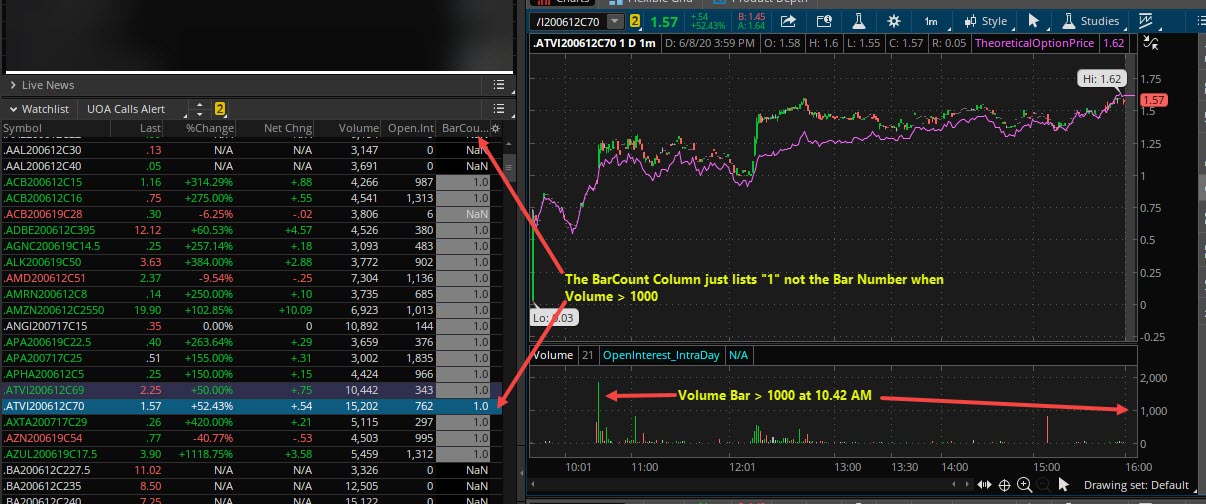Select the .AZUL200619C17.5 row
The height and width of the screenshot is (504, 1206).
pyautogui.click(x=250, y=454)
